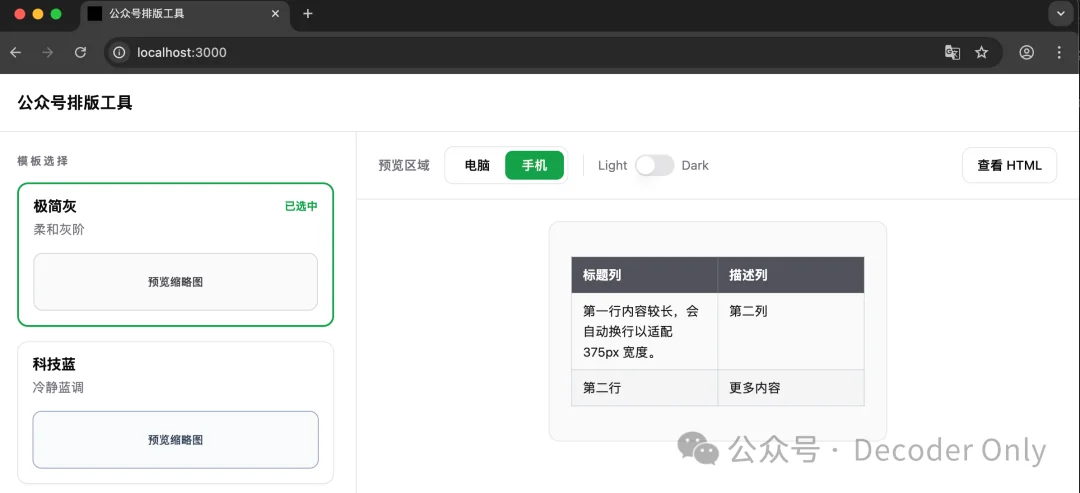Image resolution: width=1080 pixels, height=493 pixels.
Task: Switch preview to 电脑 mode
Action: [477, 165]
